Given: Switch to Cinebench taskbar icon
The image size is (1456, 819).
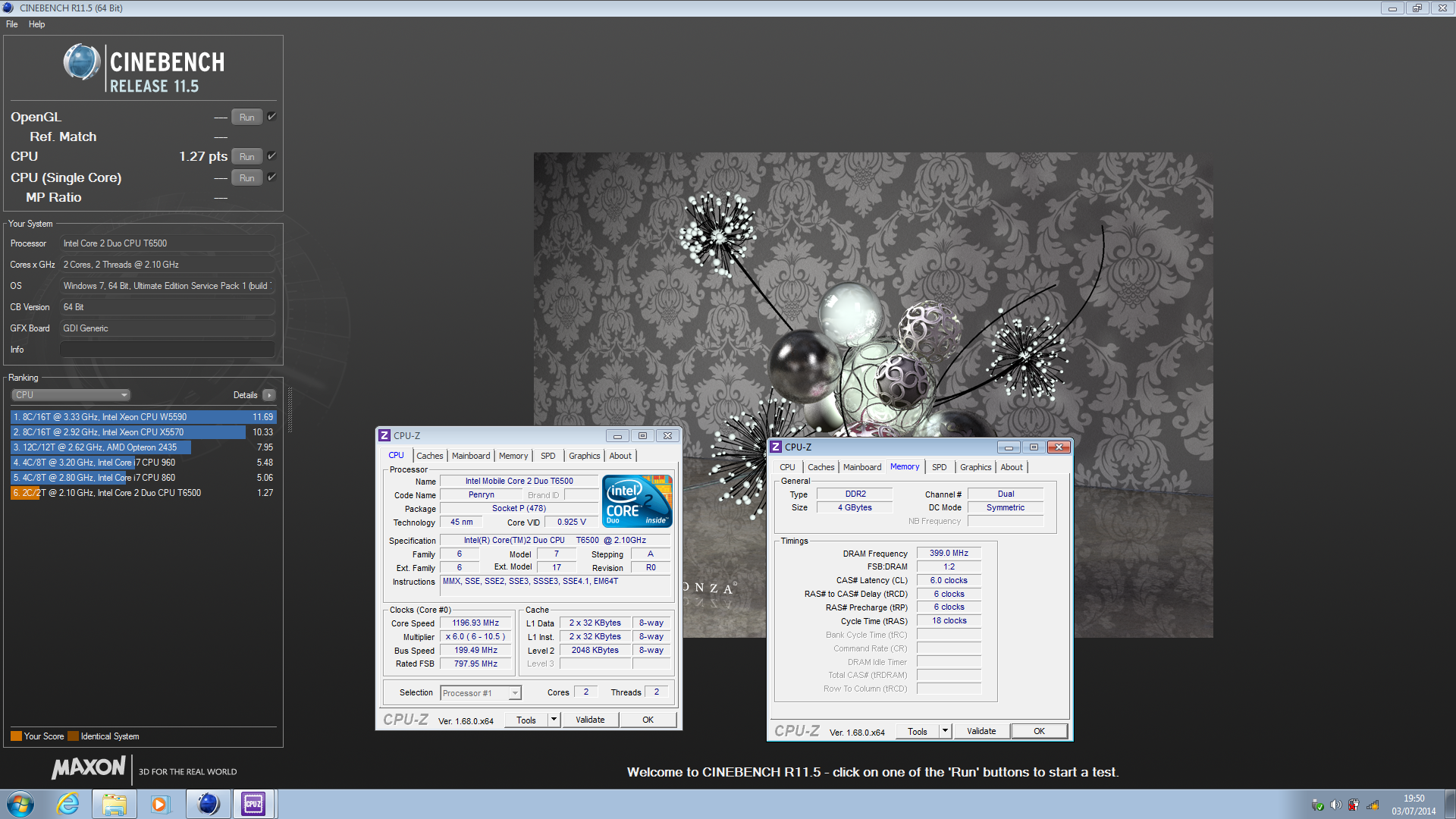Looking at the screenshot, I should pos(208,804).
